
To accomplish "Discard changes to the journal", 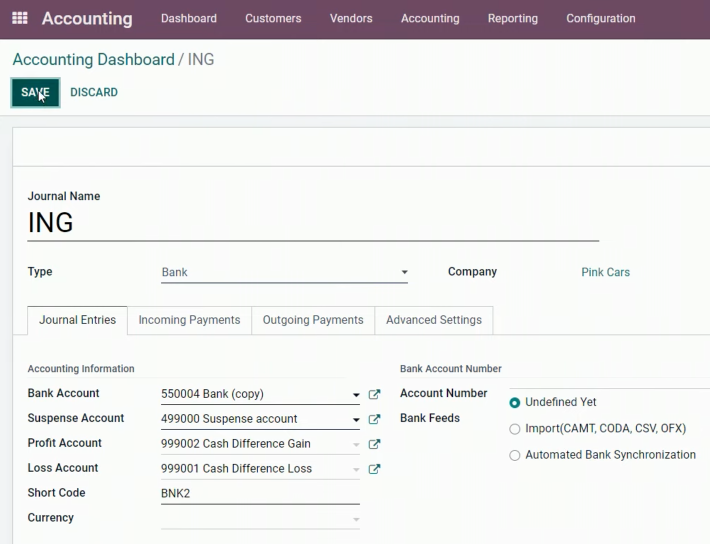I will pos(94,92).
